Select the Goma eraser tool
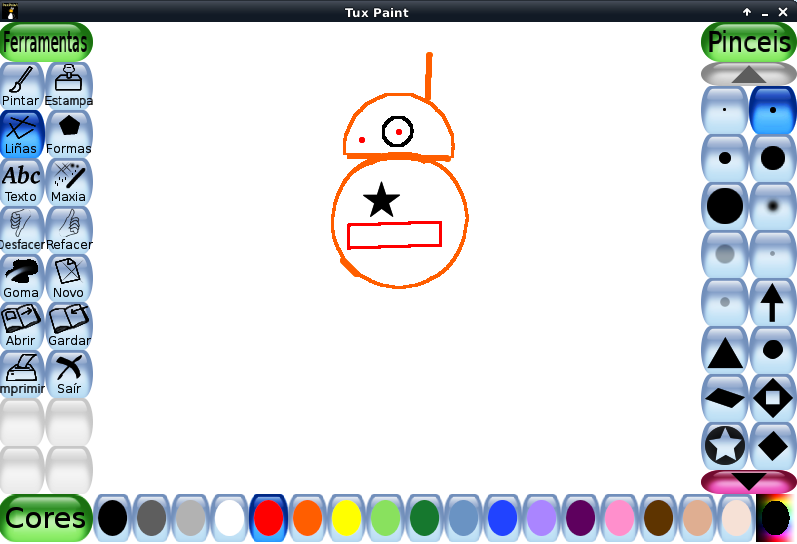The image size is (797, 544). coord(22,278)
